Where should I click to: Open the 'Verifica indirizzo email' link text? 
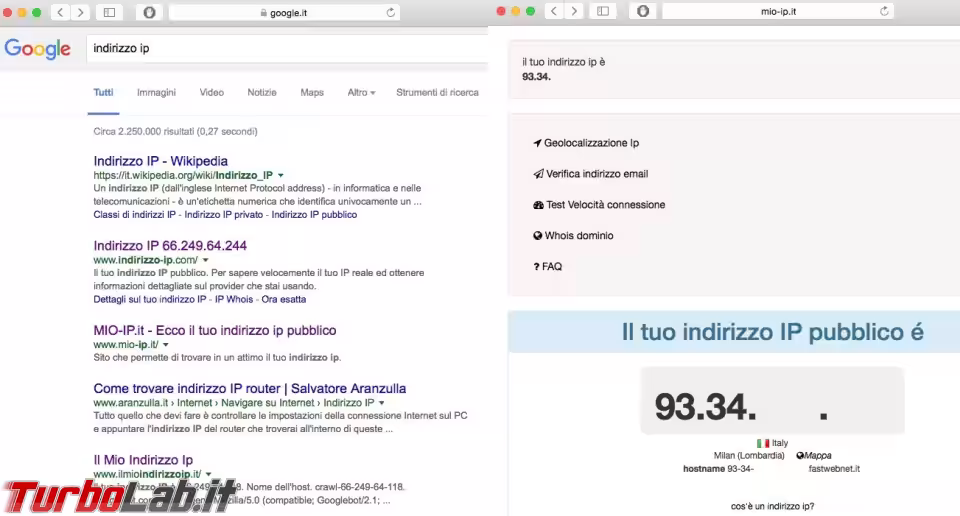point(597,174)
